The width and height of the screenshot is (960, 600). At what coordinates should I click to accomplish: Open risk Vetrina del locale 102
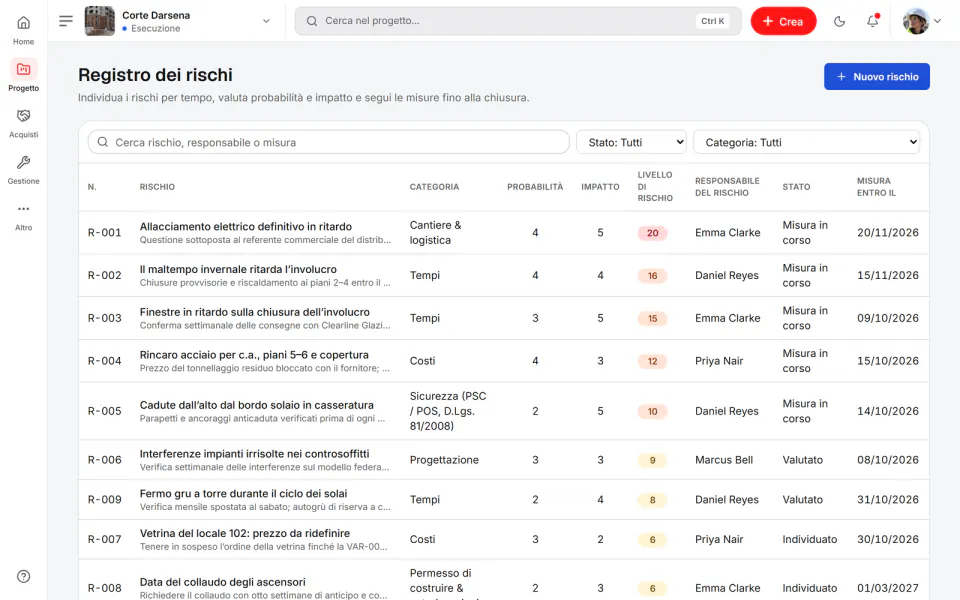[x=245, y=533]
